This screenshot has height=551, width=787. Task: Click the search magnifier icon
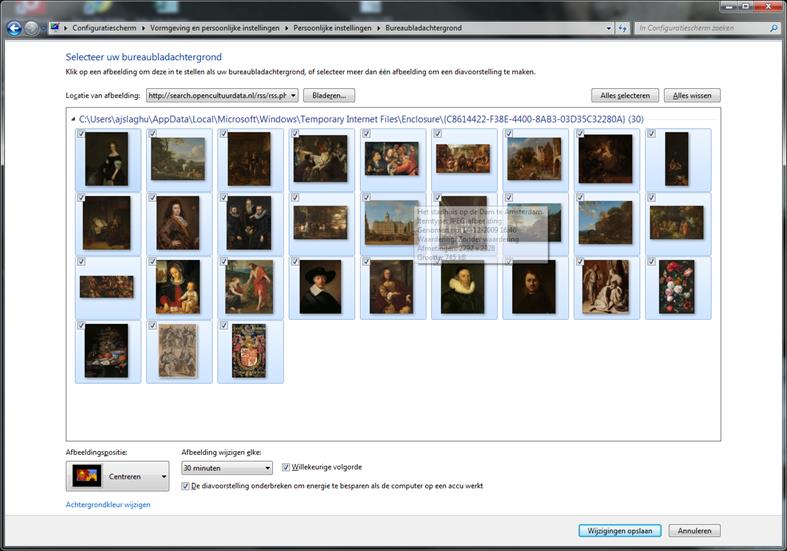tap(773, 28)
